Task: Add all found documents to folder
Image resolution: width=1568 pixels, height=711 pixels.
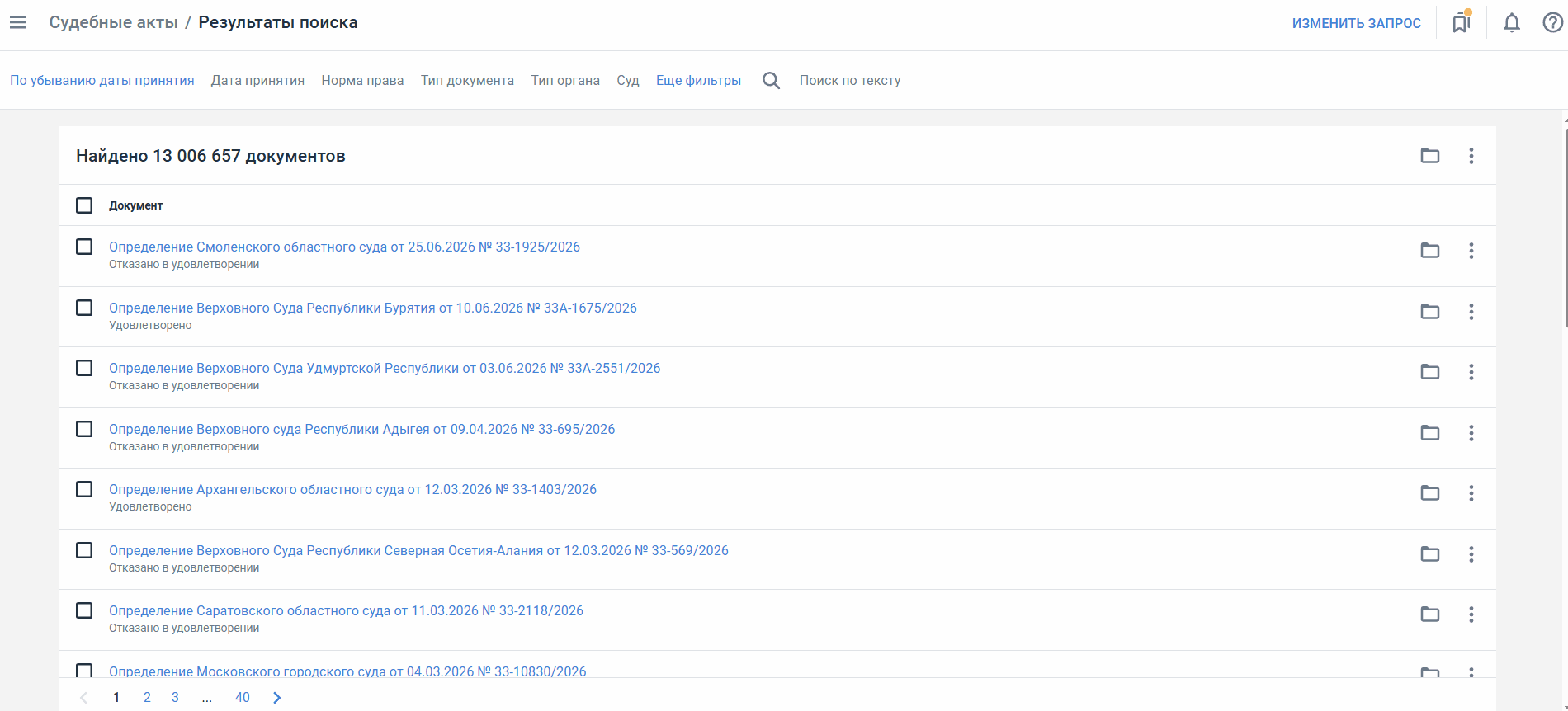Action: point(1430,156)
